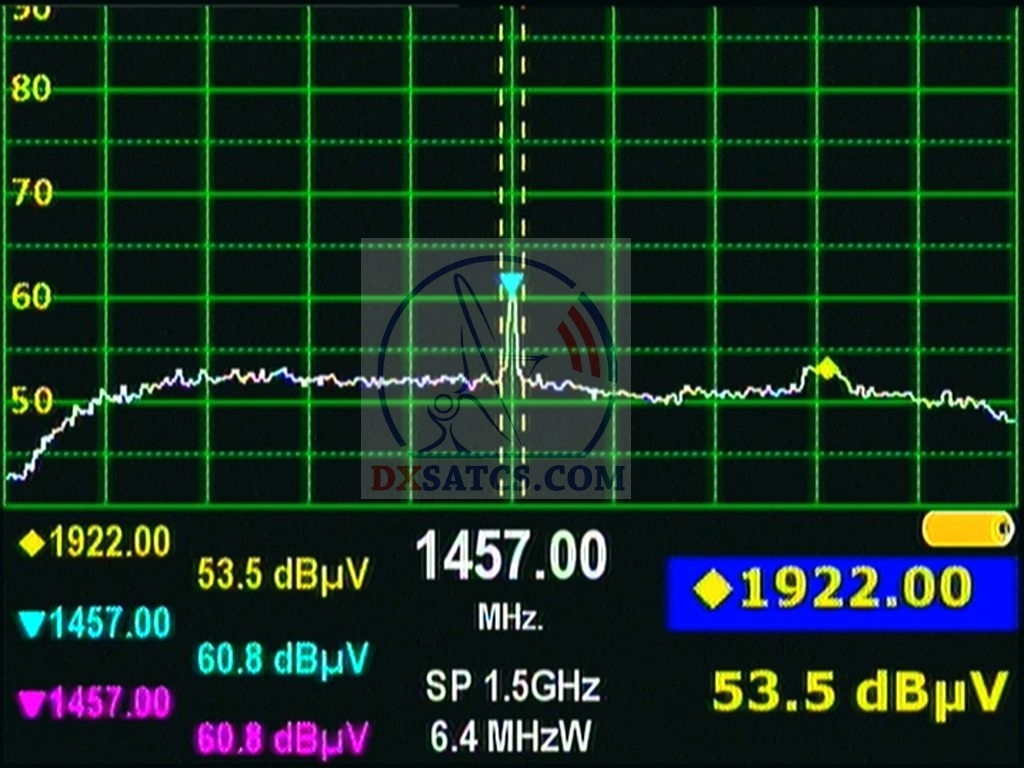Click the magenta 60.8 dBµV level value

click(282, 739)
